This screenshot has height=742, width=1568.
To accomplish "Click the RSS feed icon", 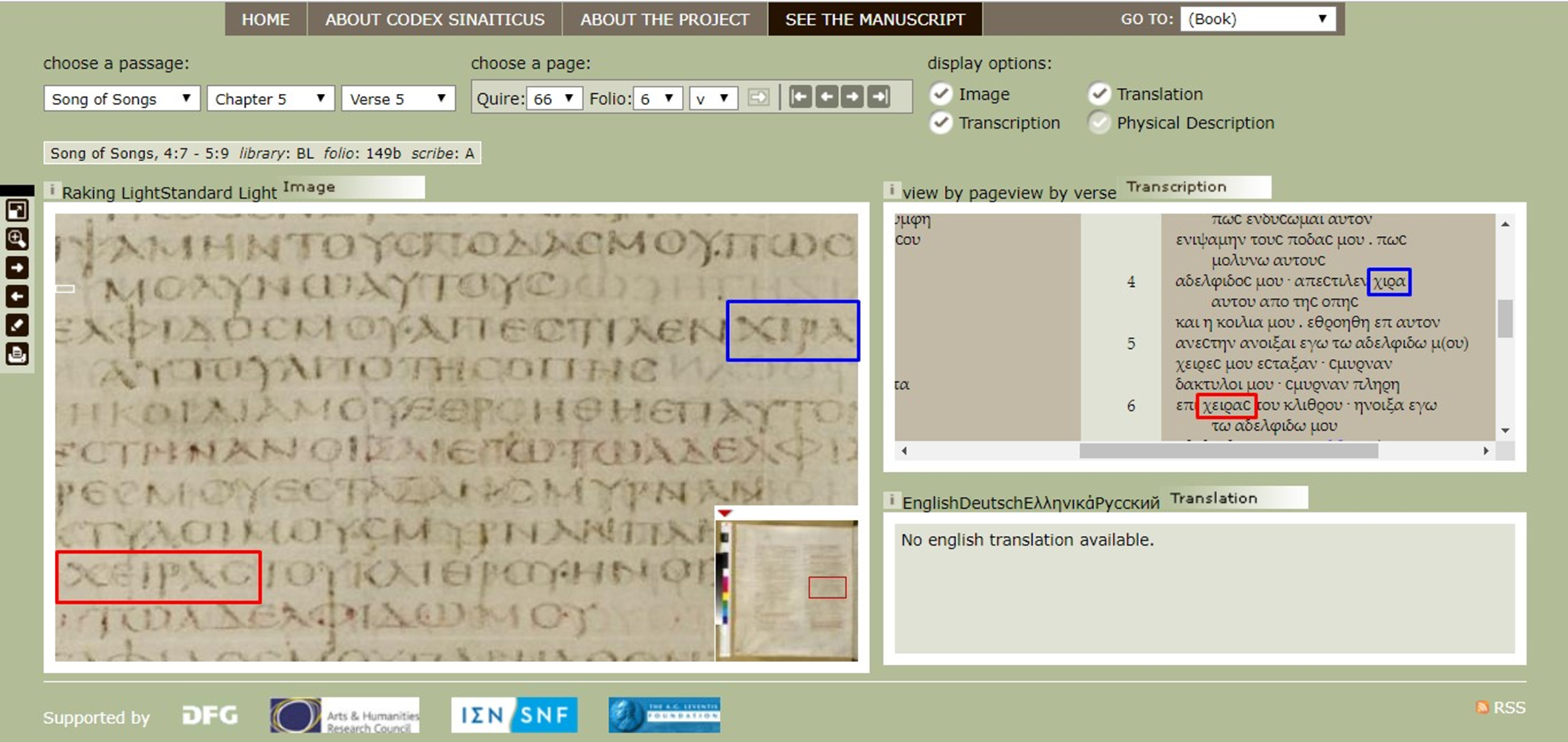I will [x=1482, y=707].
